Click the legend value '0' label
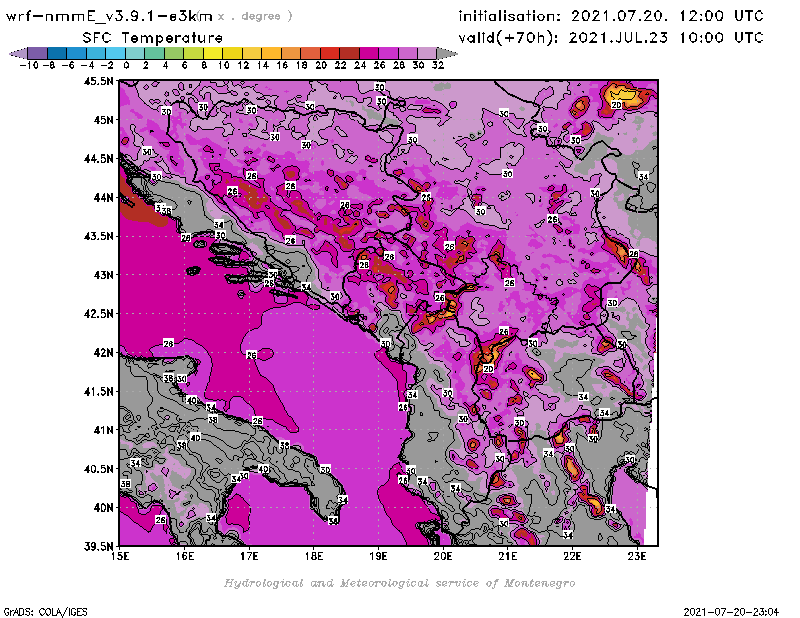The width and height of the screenshot is (800, 618). [126, 65]
